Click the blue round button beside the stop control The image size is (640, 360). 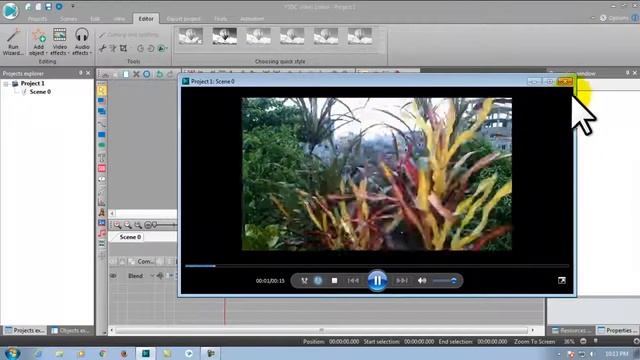(318, 280)
